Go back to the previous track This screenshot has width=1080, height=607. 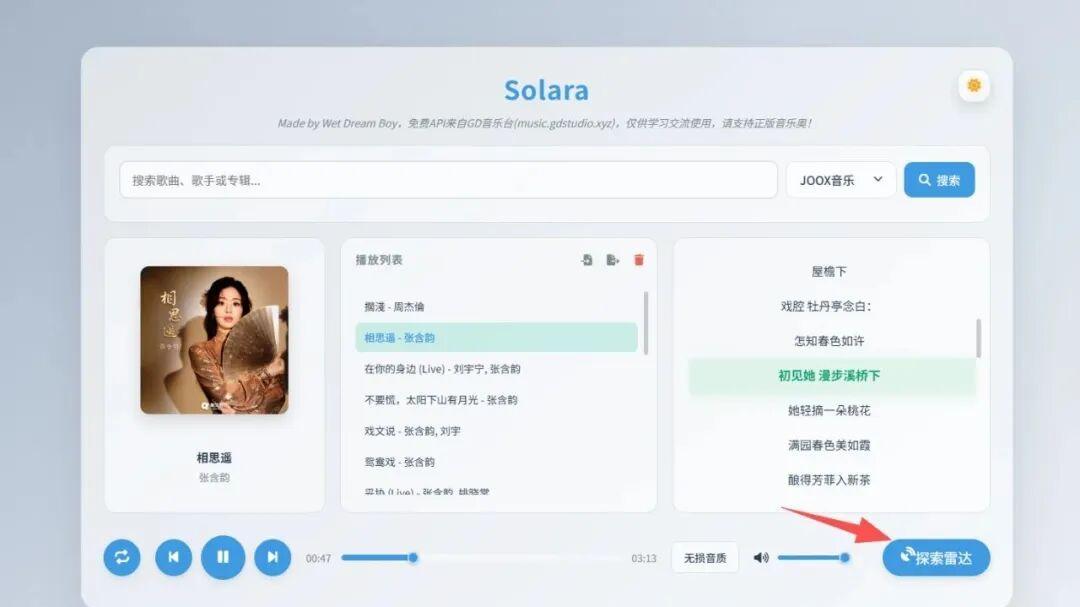(x=172, y=557)
